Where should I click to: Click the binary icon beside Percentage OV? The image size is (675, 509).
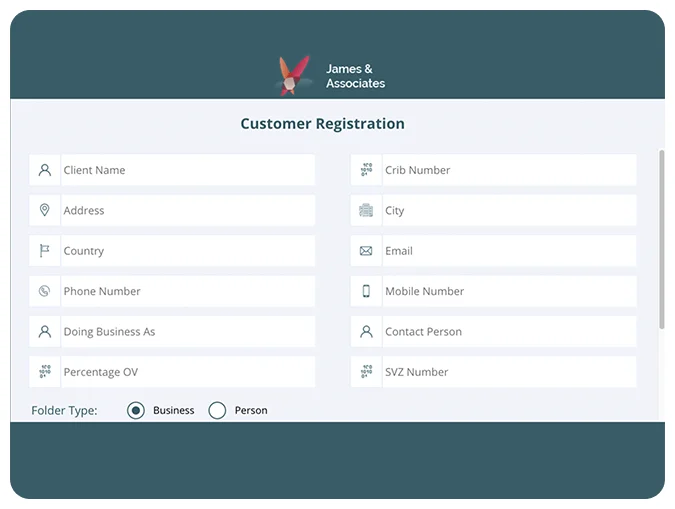pos(45,372)
